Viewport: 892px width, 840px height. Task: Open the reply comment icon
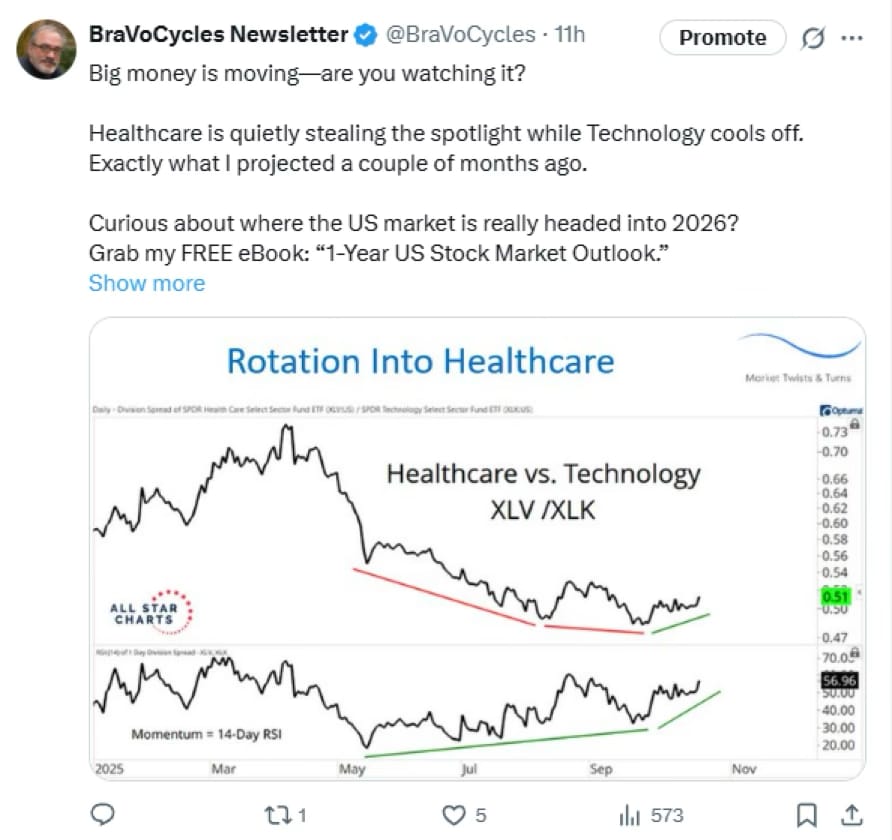pos(103,814)
